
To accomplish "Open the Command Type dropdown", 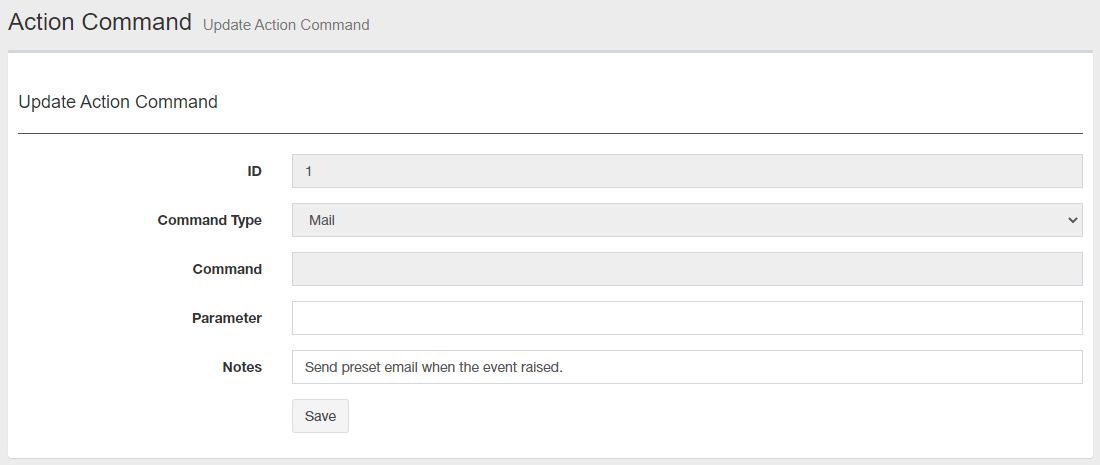I will point(686,220).
